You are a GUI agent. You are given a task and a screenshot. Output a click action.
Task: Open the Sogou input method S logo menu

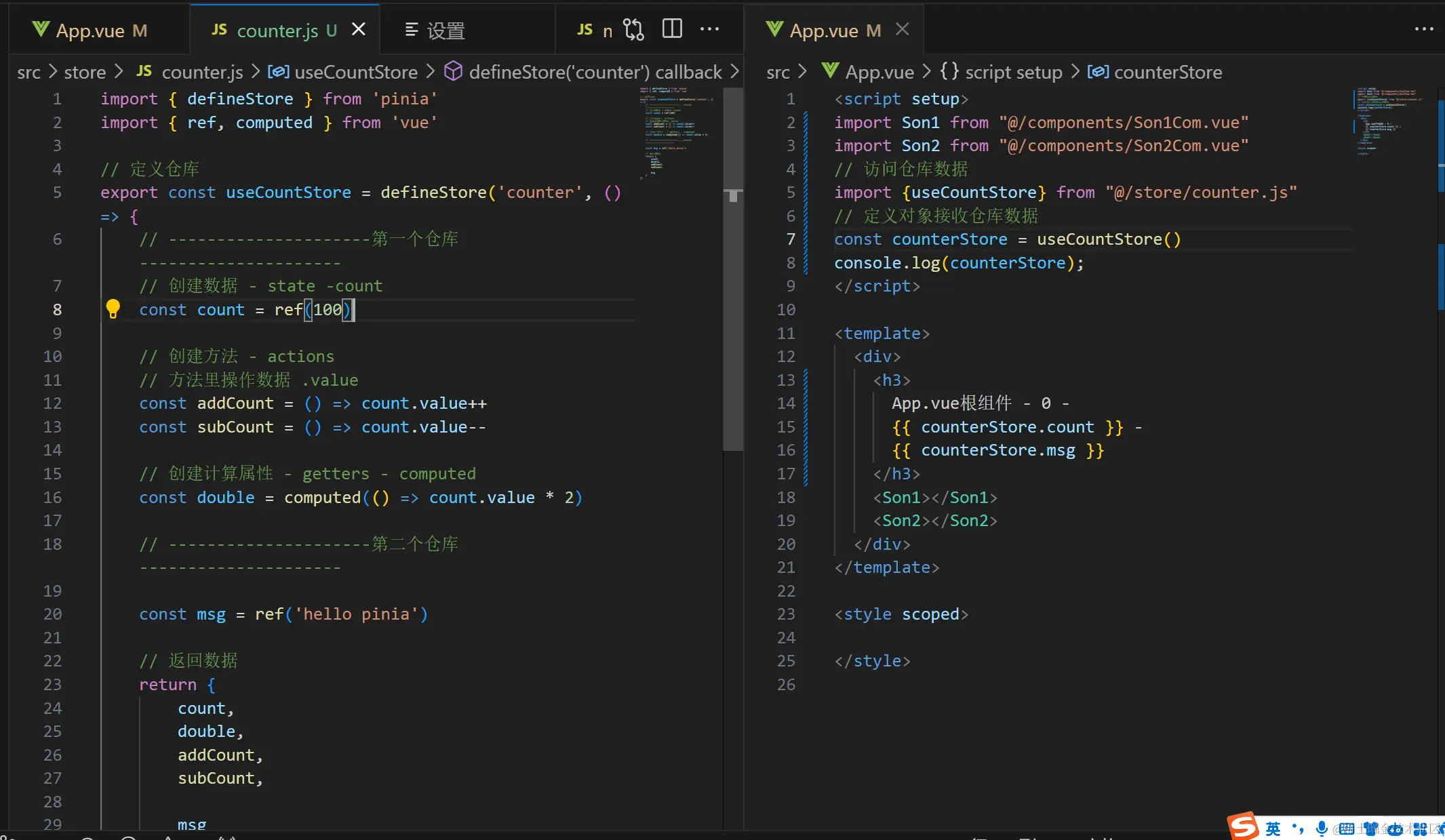coord(1243,826)
